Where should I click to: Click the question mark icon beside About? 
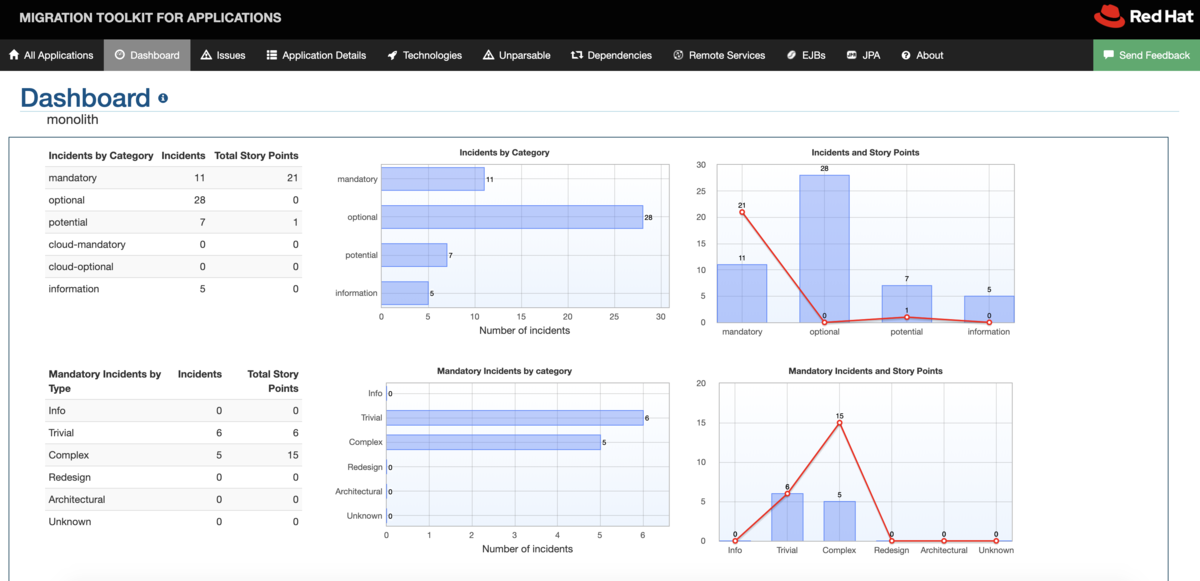pos(906,55)
